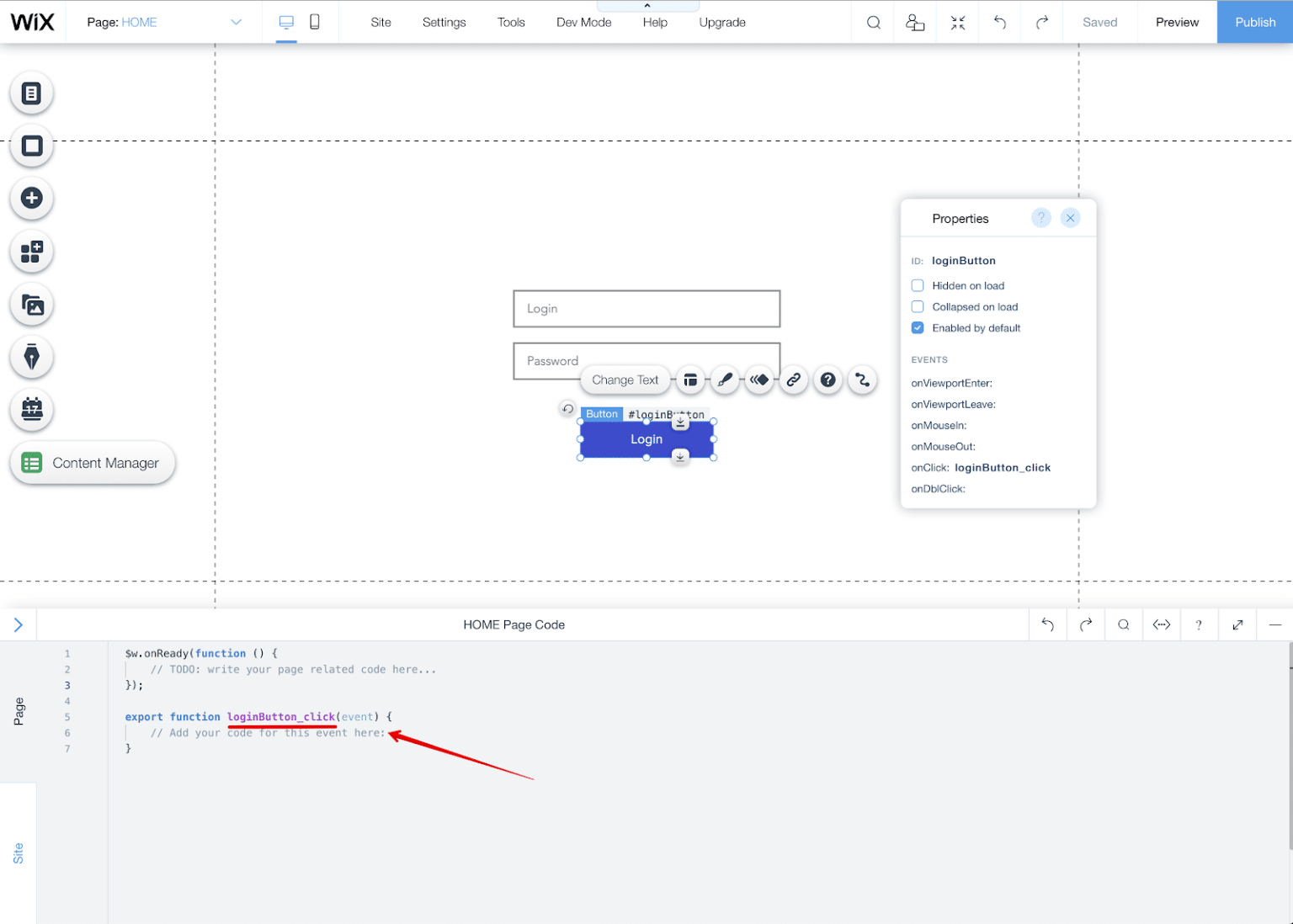The width and height of the screenshot is (1293, 924).
Task: Expand the code panel search icon area
Action: [x=1123, y=624]
